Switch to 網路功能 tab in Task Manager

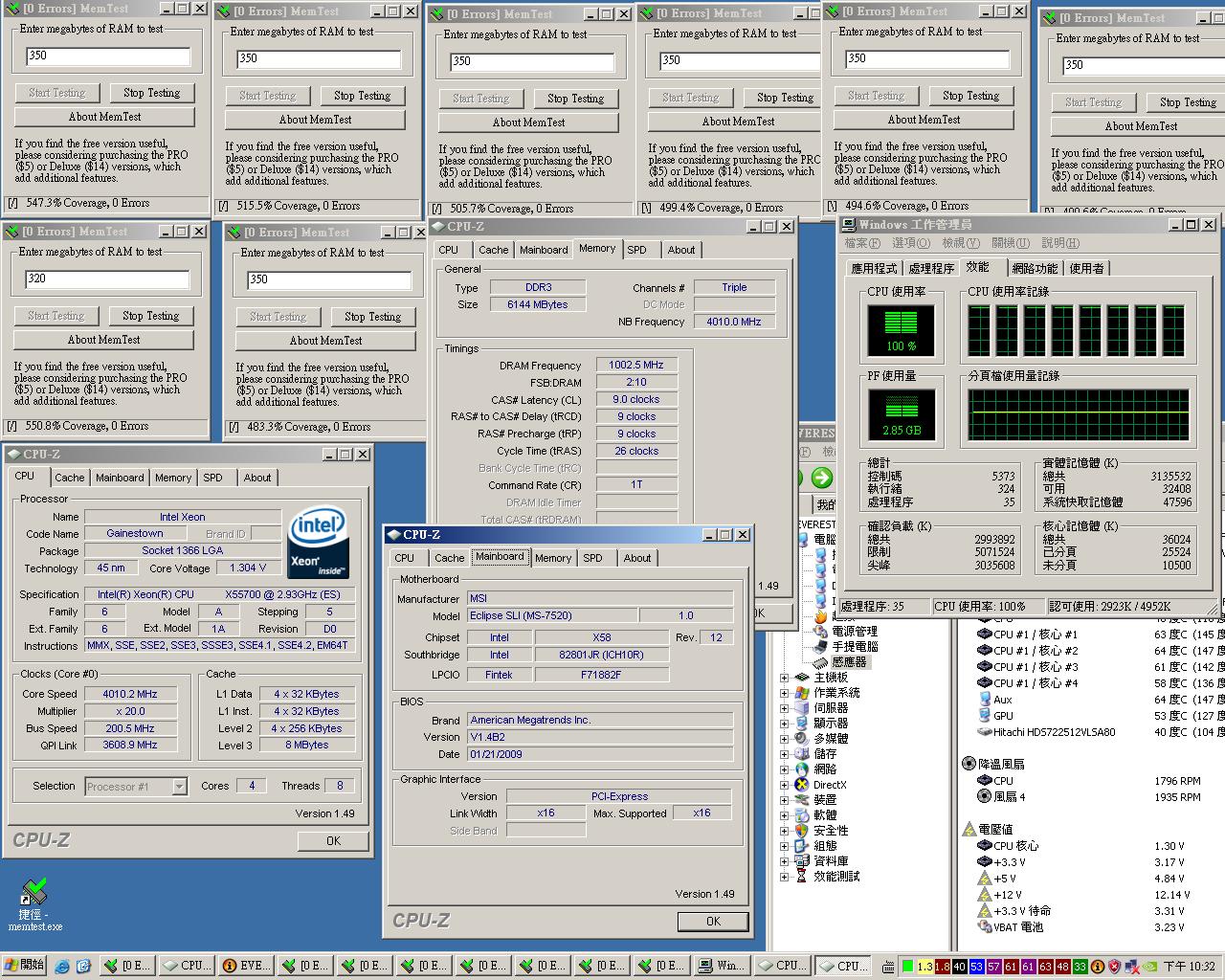click(x=1035, y=269)
